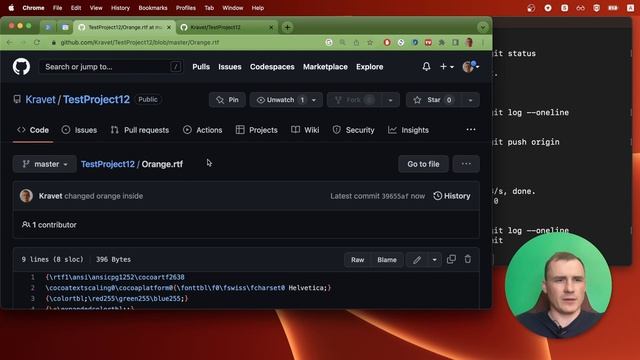
Task: Open the History menu in menu bar
Action: [x=120, y=8]
